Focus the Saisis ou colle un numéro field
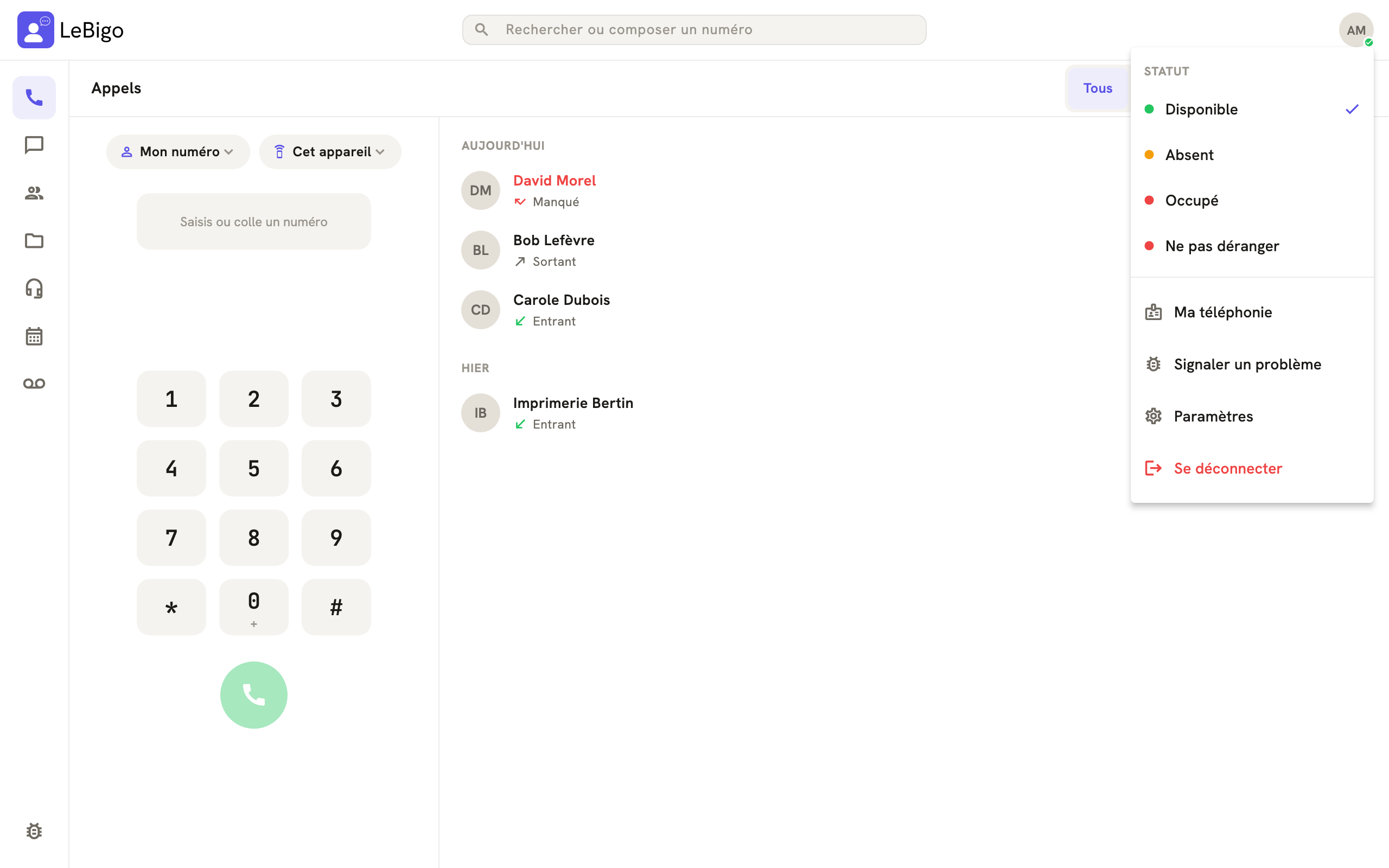This screenshot has width=1389, height=868. 254,221
